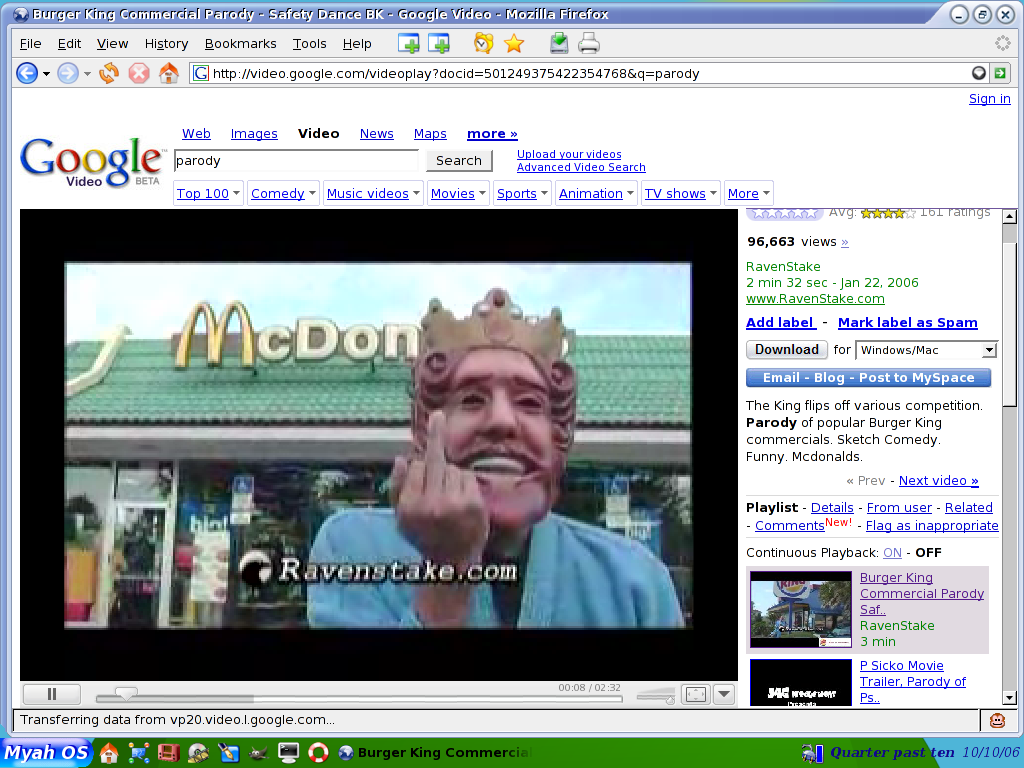Screen dimensions: 1024x768
Task: Click the Home icon in the taskbar
Action: [109, 753]
